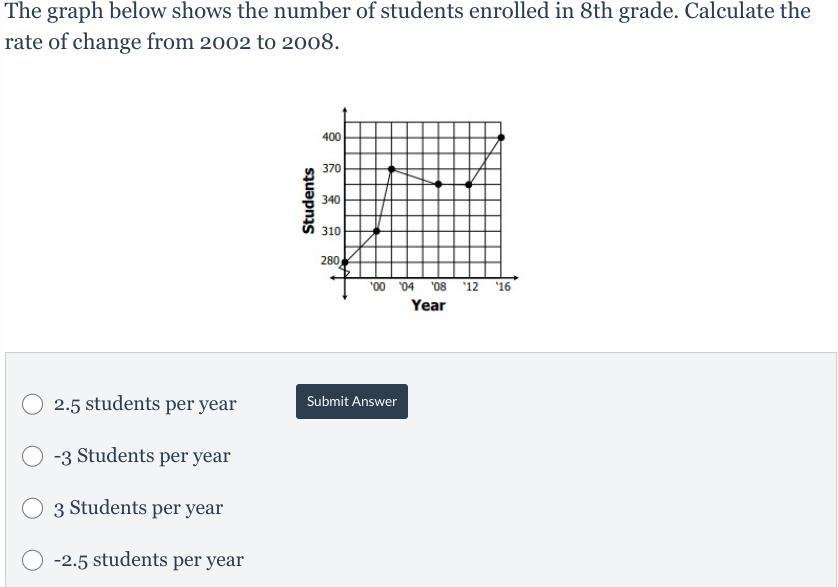Click the '16 label on the x-axis
Image resolution: width=838 pixels, height=587 pixels.
(x=502, y=287)
